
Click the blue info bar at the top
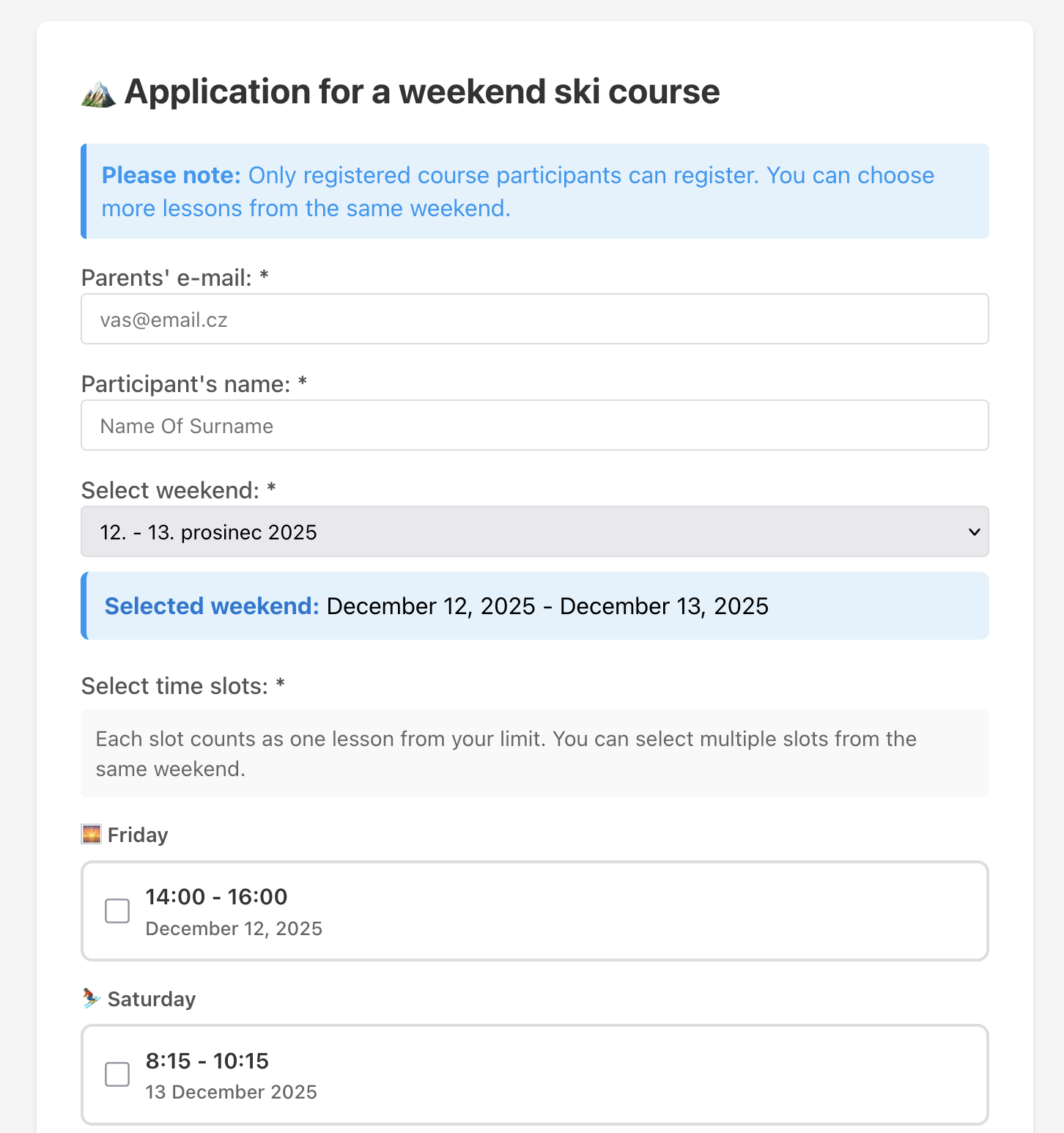click(535, 191)
